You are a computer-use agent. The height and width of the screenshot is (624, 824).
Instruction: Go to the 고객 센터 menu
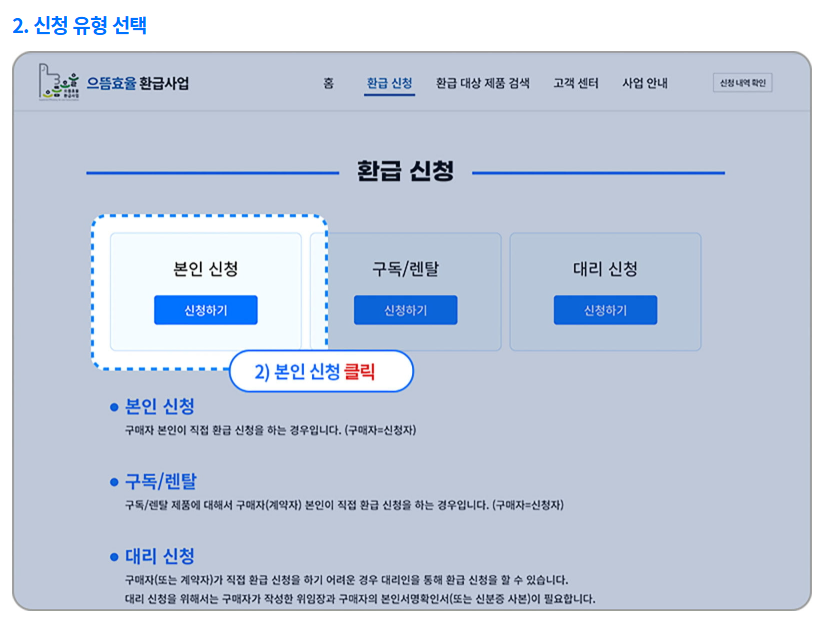(x=575, y=83)
